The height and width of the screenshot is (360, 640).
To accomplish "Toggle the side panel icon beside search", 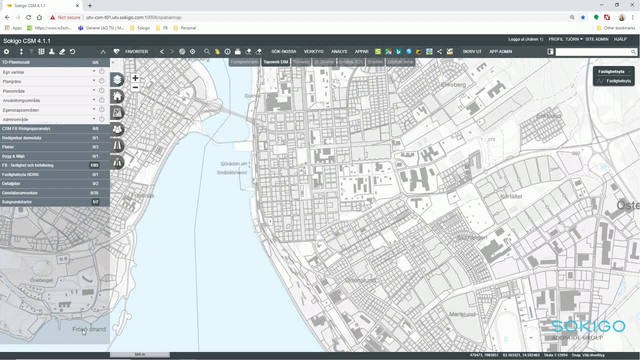I will 550,52.
